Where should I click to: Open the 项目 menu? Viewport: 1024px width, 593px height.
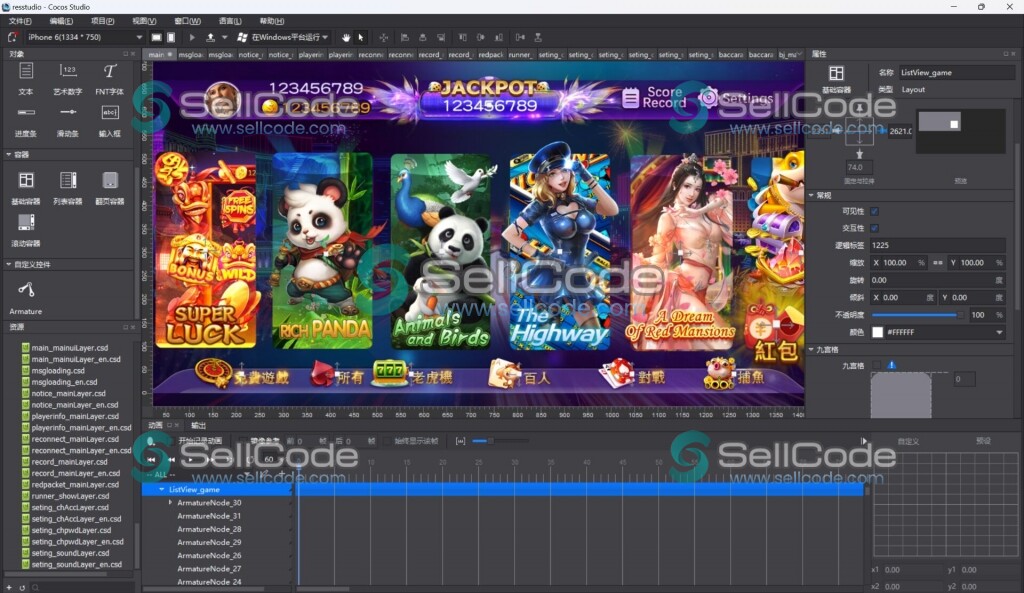coord(103,21)
